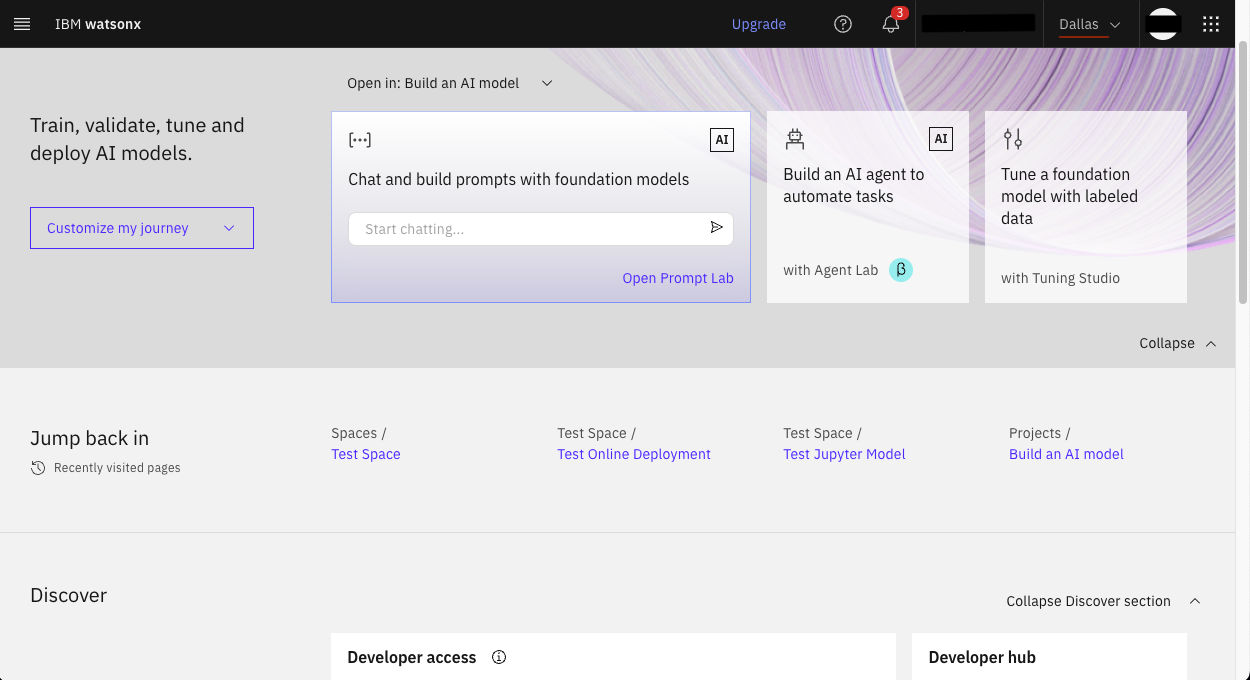Open the hamburger navigation menu
1250x680 pixels.
(x=22, y=24)
